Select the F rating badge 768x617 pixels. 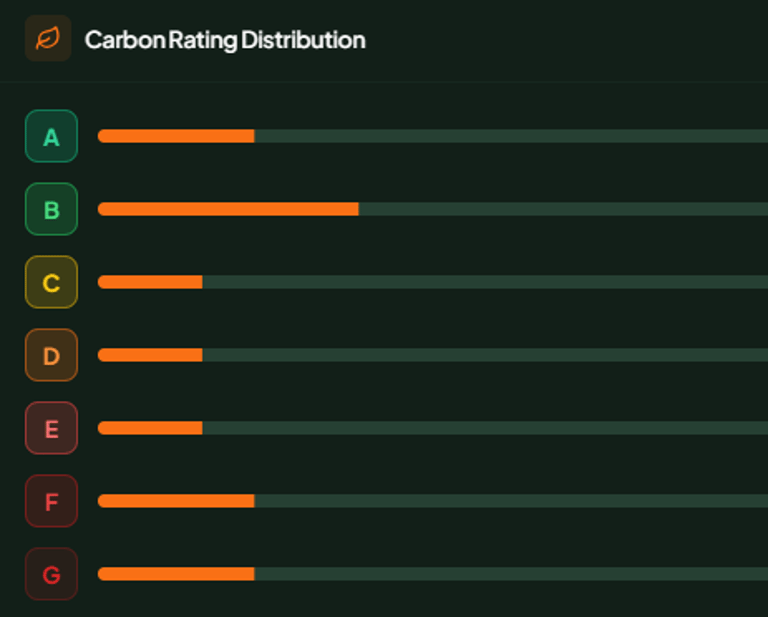pos(51,501)
